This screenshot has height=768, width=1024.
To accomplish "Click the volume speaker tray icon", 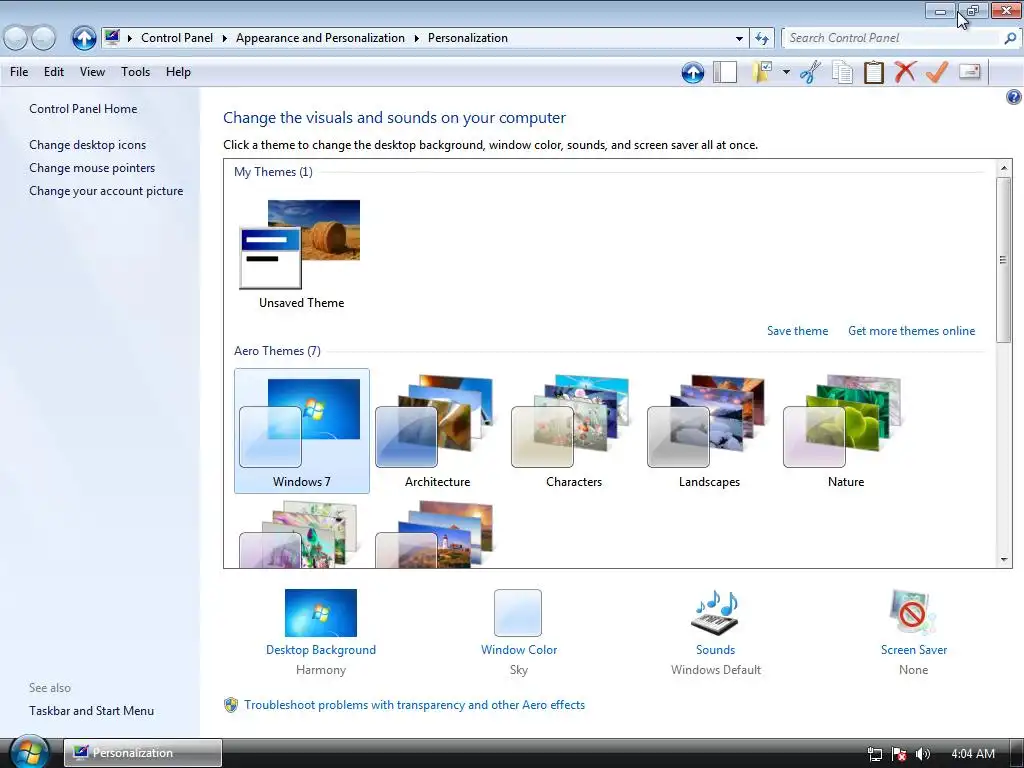I will coord(922,754).
